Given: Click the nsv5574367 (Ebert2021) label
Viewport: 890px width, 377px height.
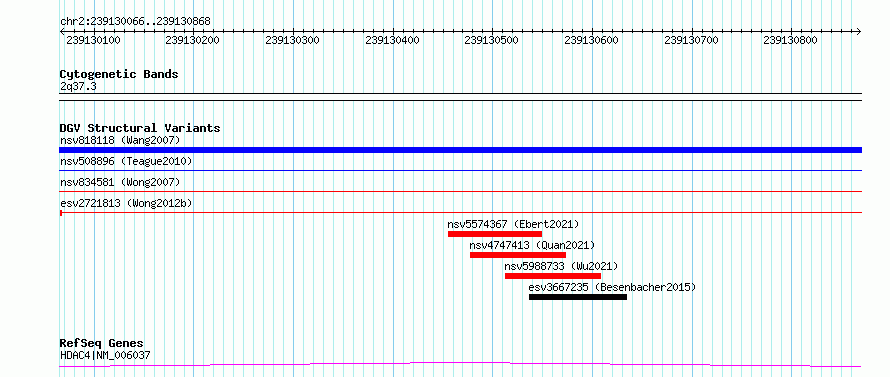Looking at the screenshot, I should point(513,224).
